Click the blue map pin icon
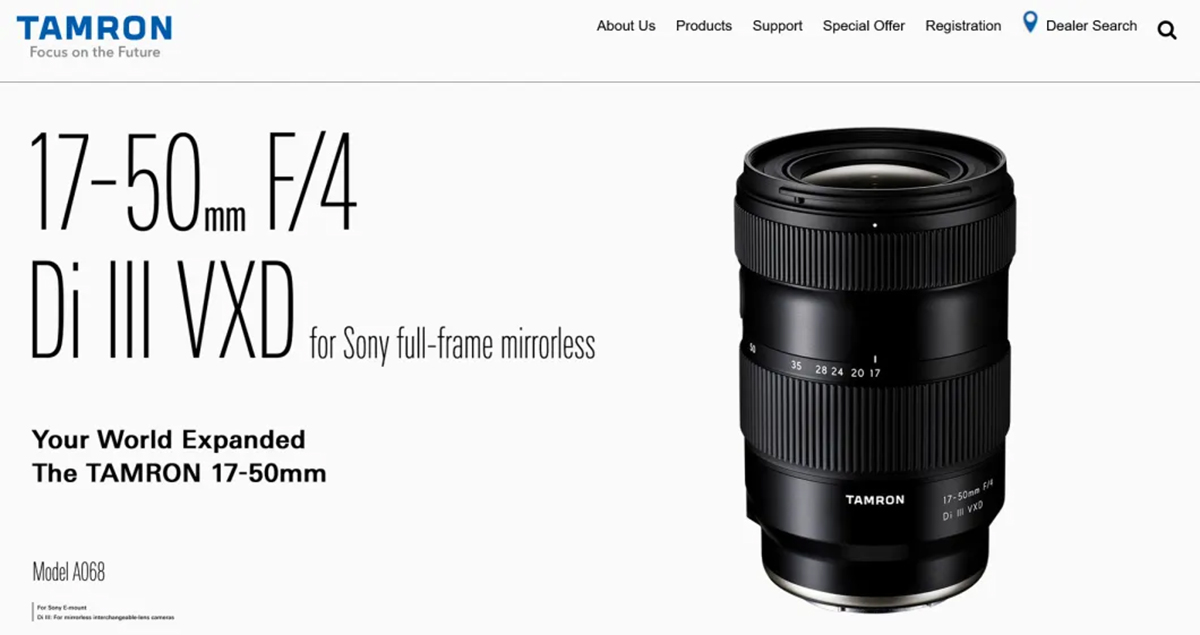The image size is (1200, 635). click(x=1030, y=22)
